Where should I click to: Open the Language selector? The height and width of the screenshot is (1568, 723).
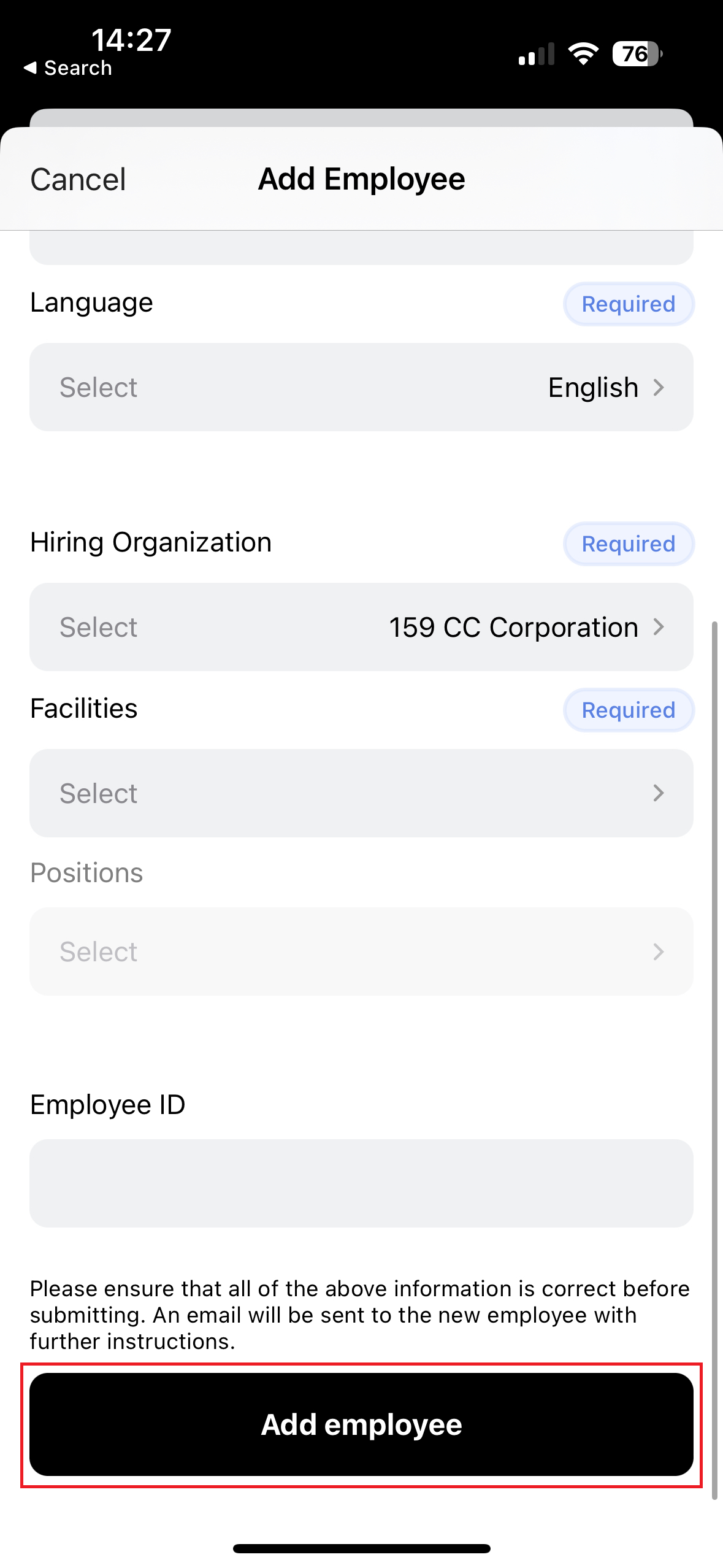pyautogui.click(x=361, y=387)
